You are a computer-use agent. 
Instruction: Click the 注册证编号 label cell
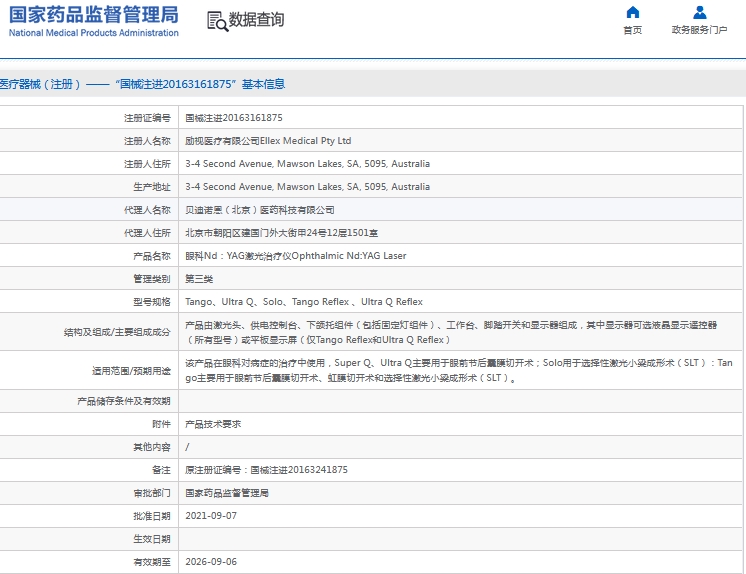click(147, 118)
